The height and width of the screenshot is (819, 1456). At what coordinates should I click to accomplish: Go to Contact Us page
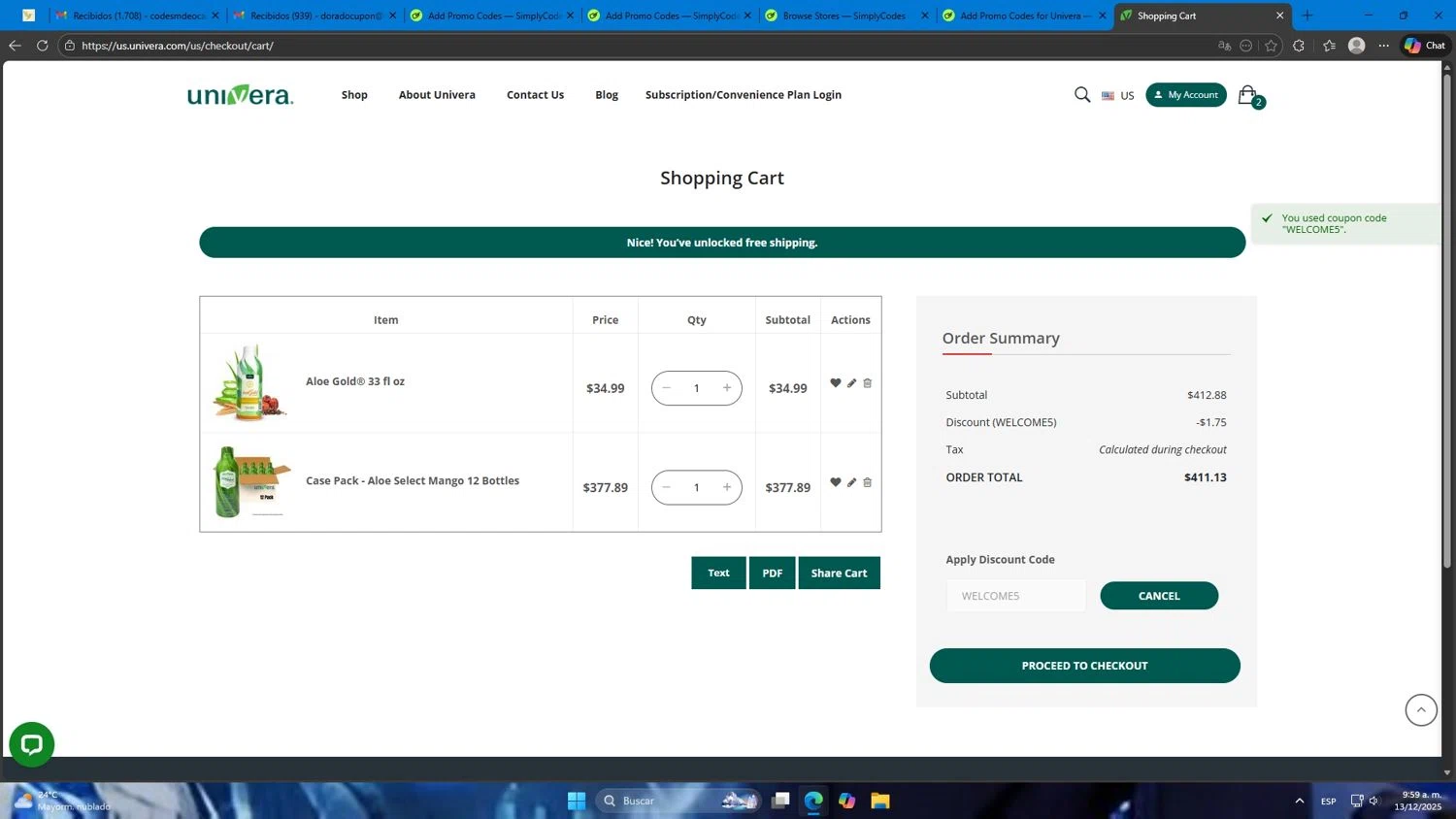click(535, 95)
